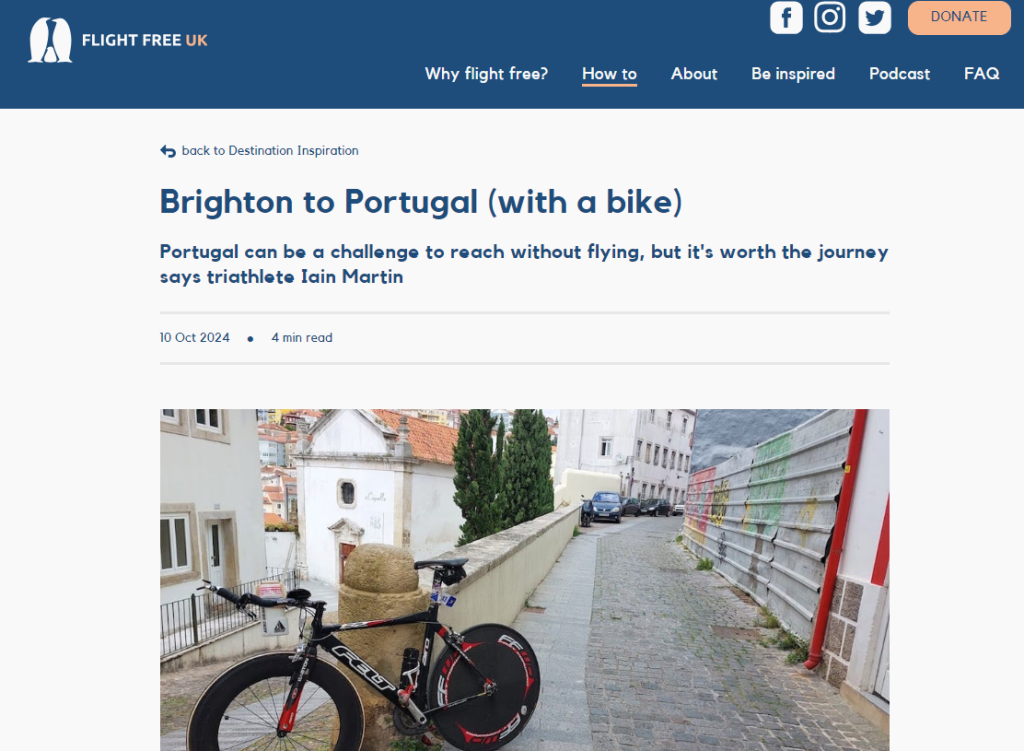
Task: Open the Twitter social icon
Action: [x=874, y=17]
